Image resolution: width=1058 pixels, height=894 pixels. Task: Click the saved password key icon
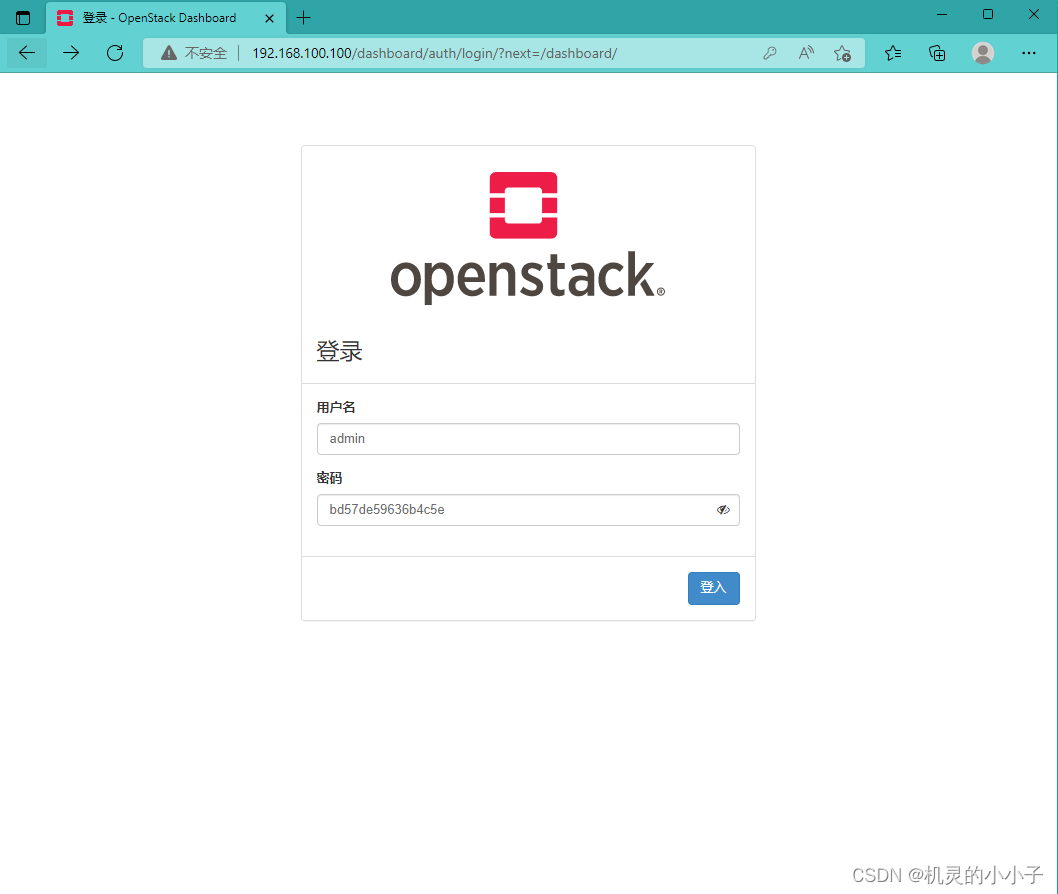click(769, 53)
